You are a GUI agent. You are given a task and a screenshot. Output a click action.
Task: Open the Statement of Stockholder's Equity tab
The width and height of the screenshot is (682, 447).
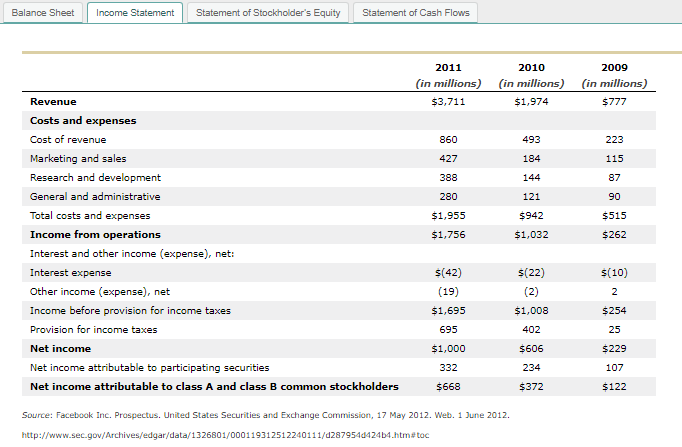click(268, 13)
